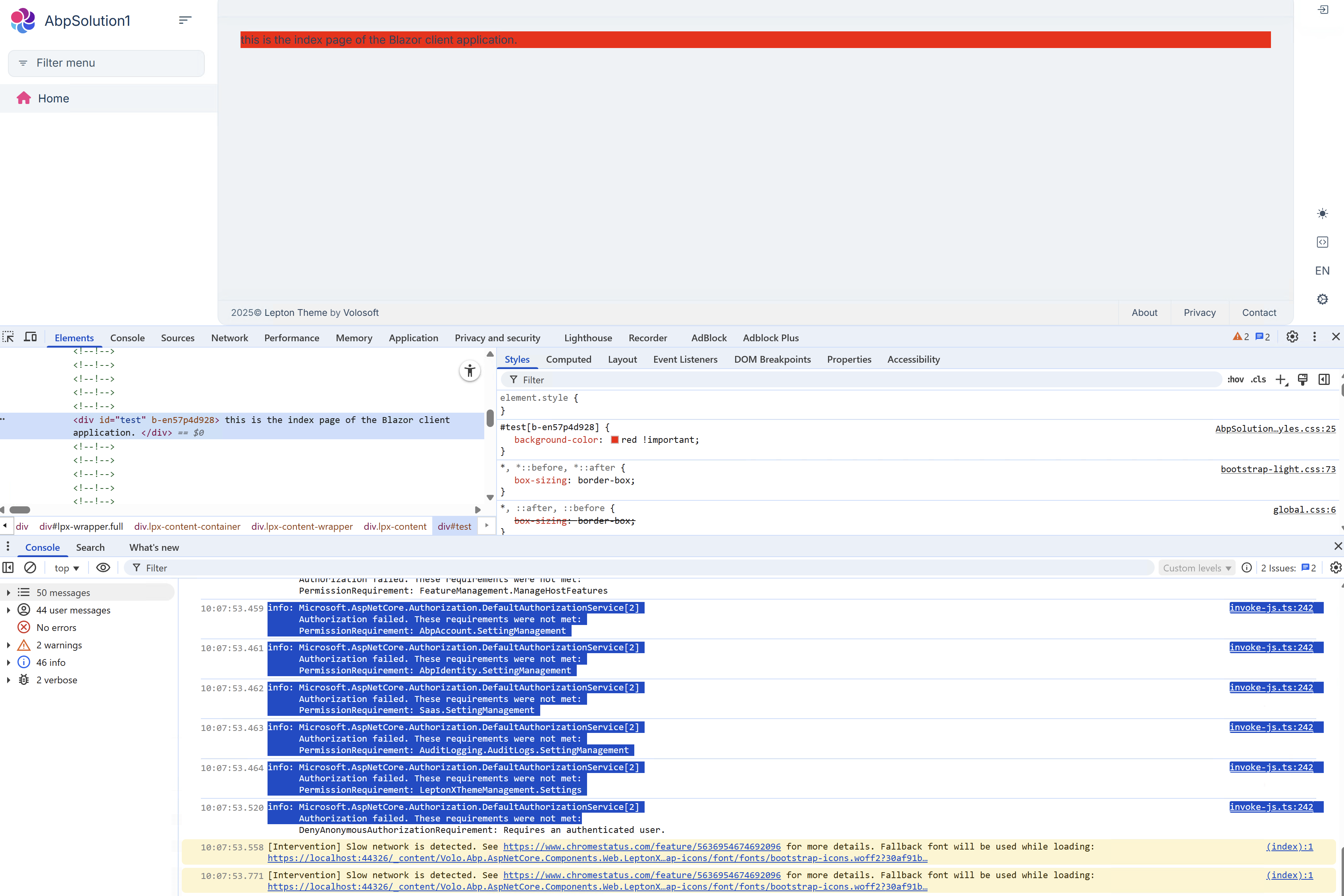The image size is (1344, 896).
Task: Click the layout code box icon in right rail
Action: (x=1322, y=242)
